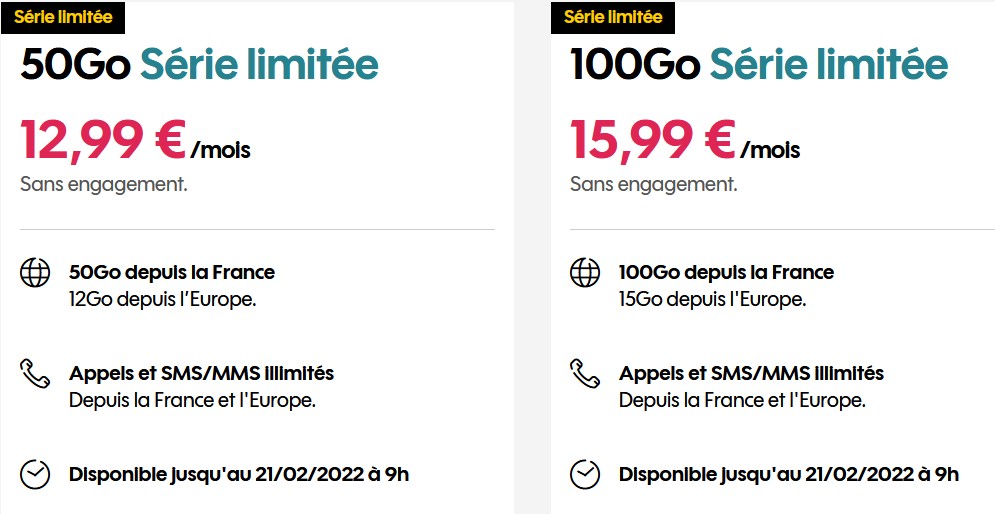This screenshot has height=514, width=995.
Task: Click the phone icon in the 50Go plan
Action: click(35, 374)
